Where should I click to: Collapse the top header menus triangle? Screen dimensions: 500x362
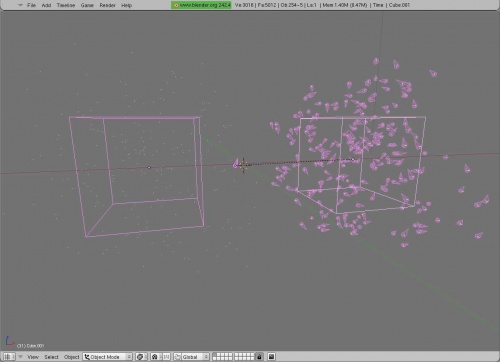pyautogui.click(x=20, y=5)
